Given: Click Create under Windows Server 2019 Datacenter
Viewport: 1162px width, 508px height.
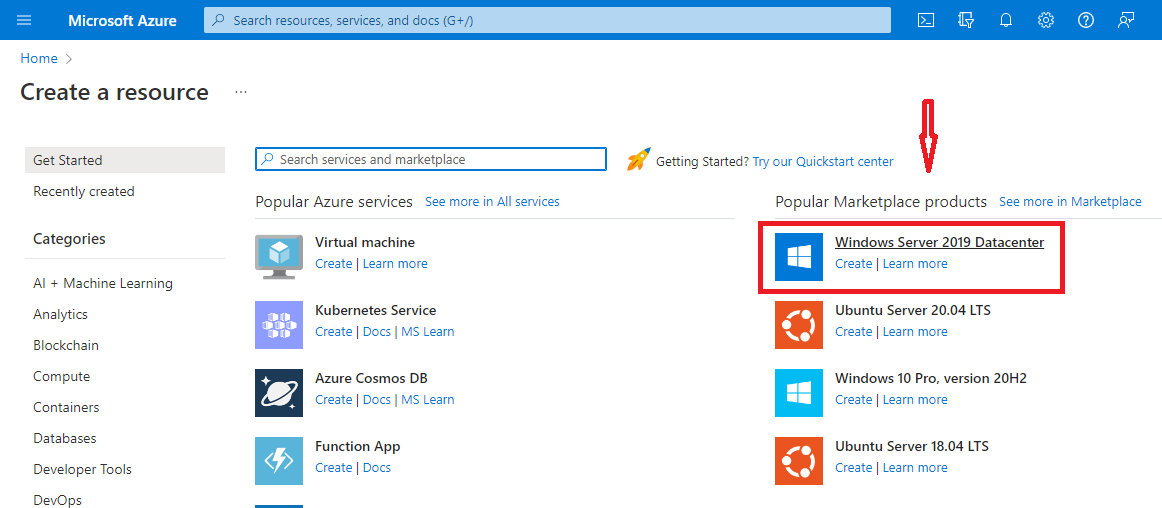Looking at the screenshot, I should coord(854,264).
